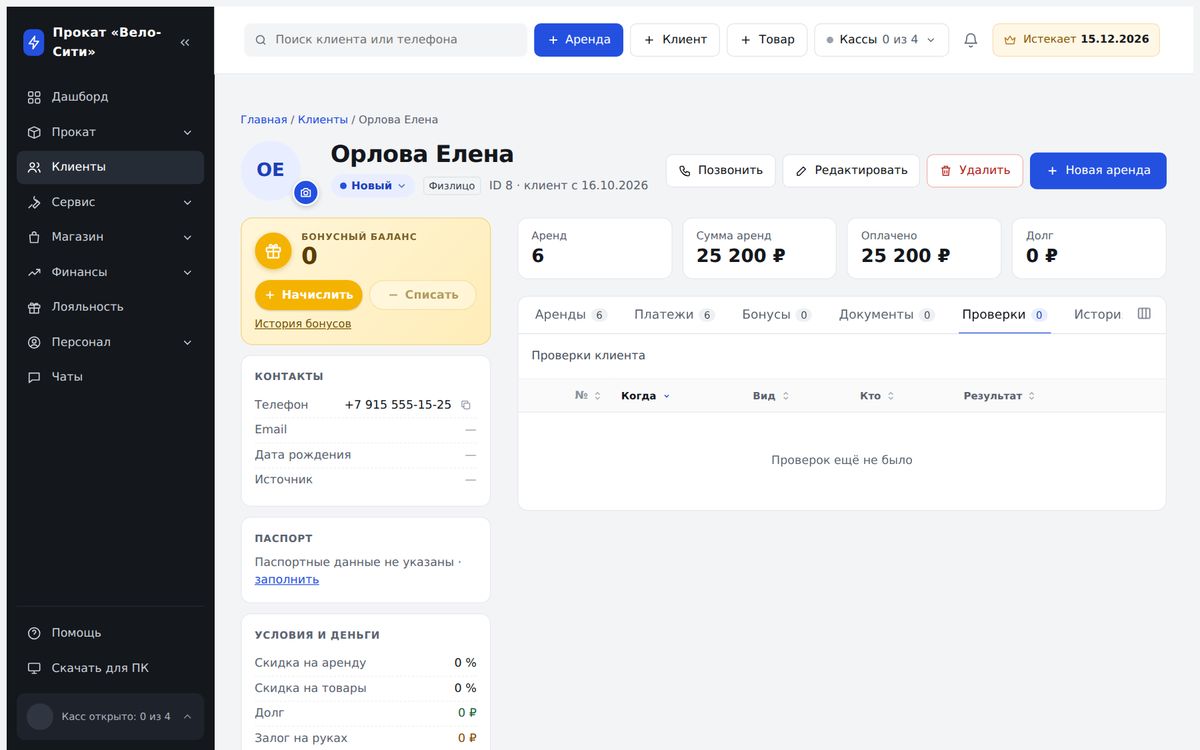Sort table by Когда column
Viewport: 1200px width, 750px height.
coord(645,396)
